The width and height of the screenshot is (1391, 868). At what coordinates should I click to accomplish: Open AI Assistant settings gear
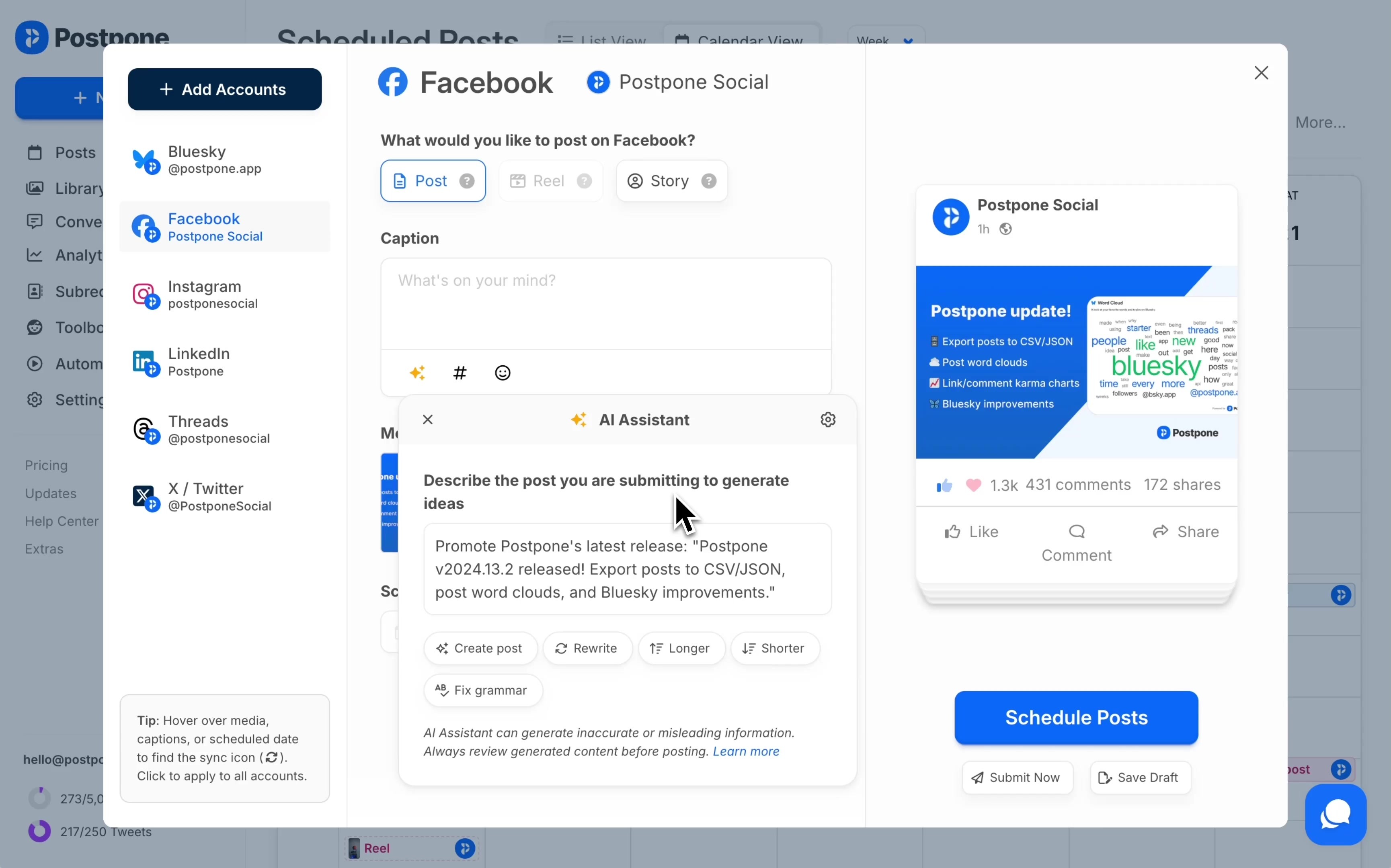pos(828,420)
